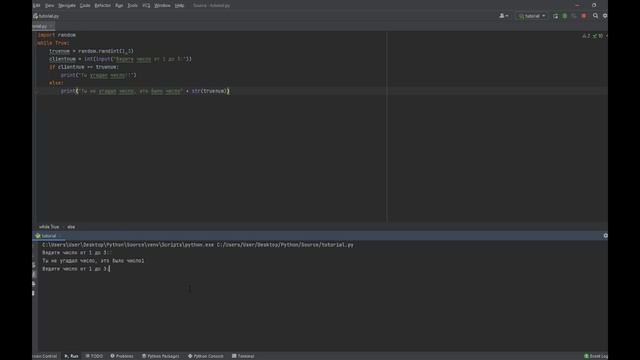Open Run panel options gear icon
Viewport: 640px width, 360px height.
point(605,236)
